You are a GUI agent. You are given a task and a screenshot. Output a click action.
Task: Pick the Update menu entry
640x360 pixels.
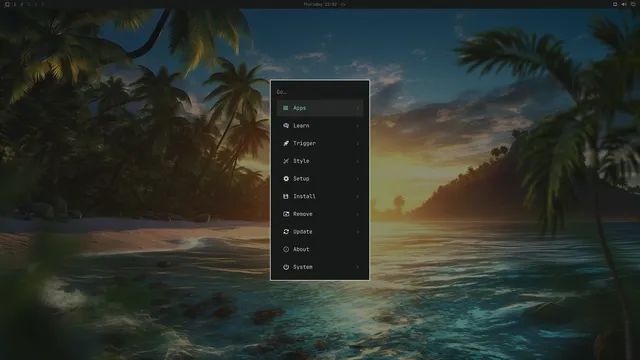320,231
